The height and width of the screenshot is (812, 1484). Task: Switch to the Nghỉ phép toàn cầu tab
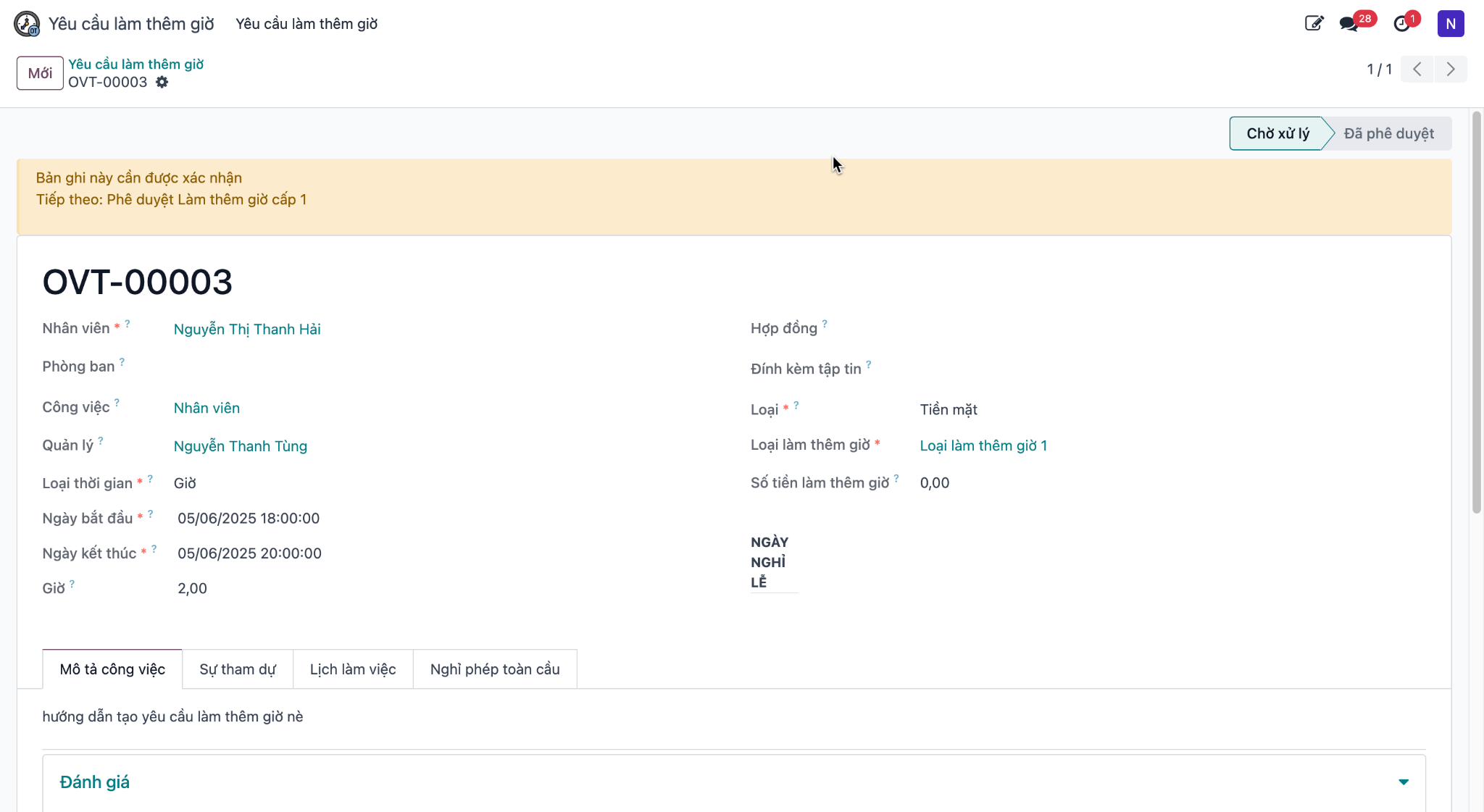[495, 669]
